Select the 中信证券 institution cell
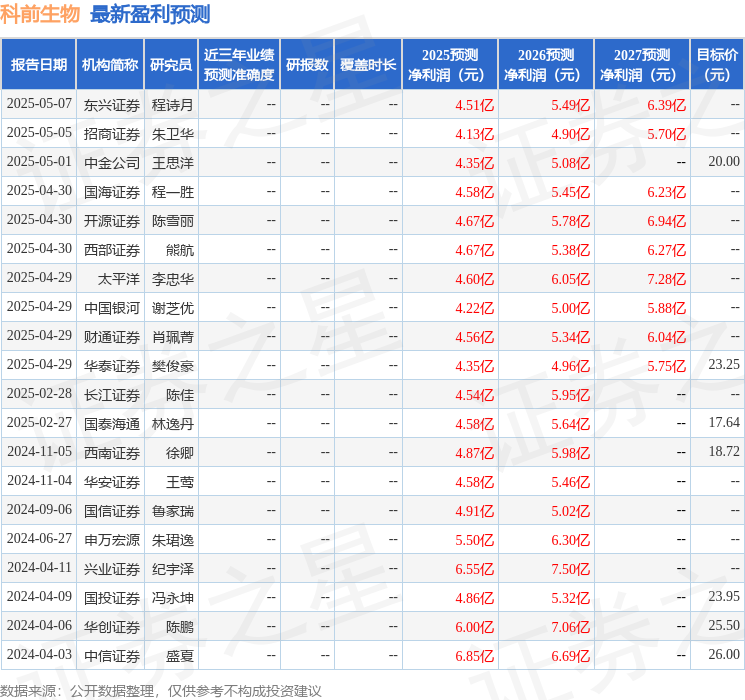Viewport: 745px width, 700px height. tap(112, 656)
